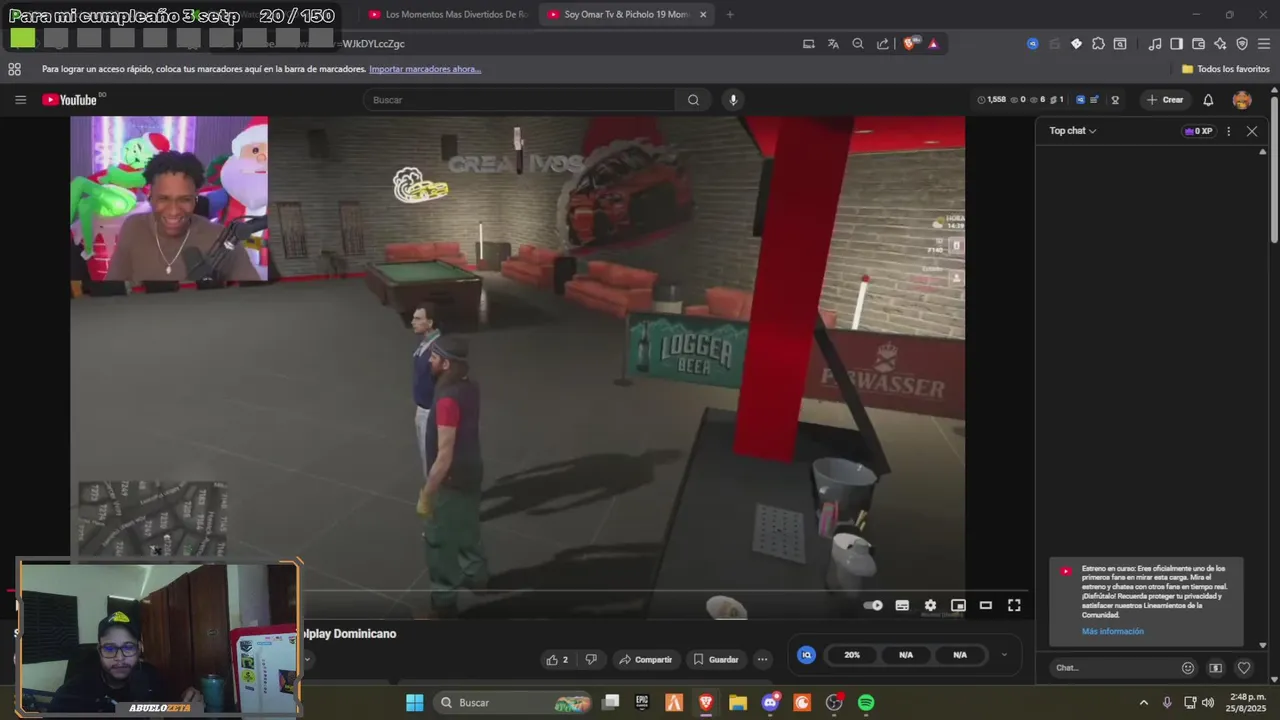Toggle video subtitles button
1280x720 pixels.
click(902, 605)
